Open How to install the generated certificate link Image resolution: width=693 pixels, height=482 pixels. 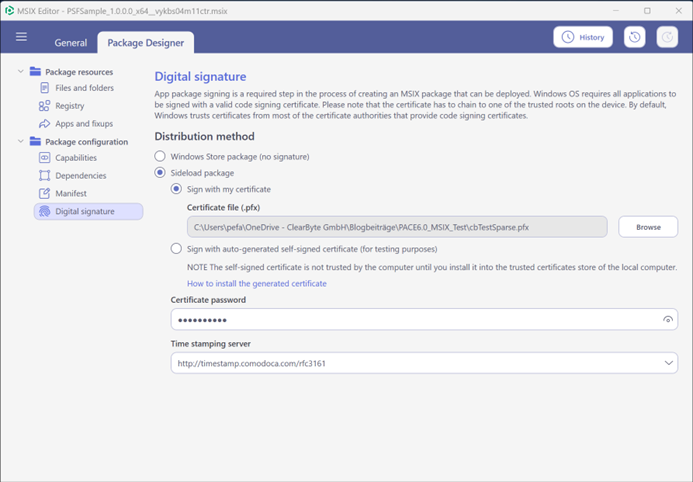[257, 284]
